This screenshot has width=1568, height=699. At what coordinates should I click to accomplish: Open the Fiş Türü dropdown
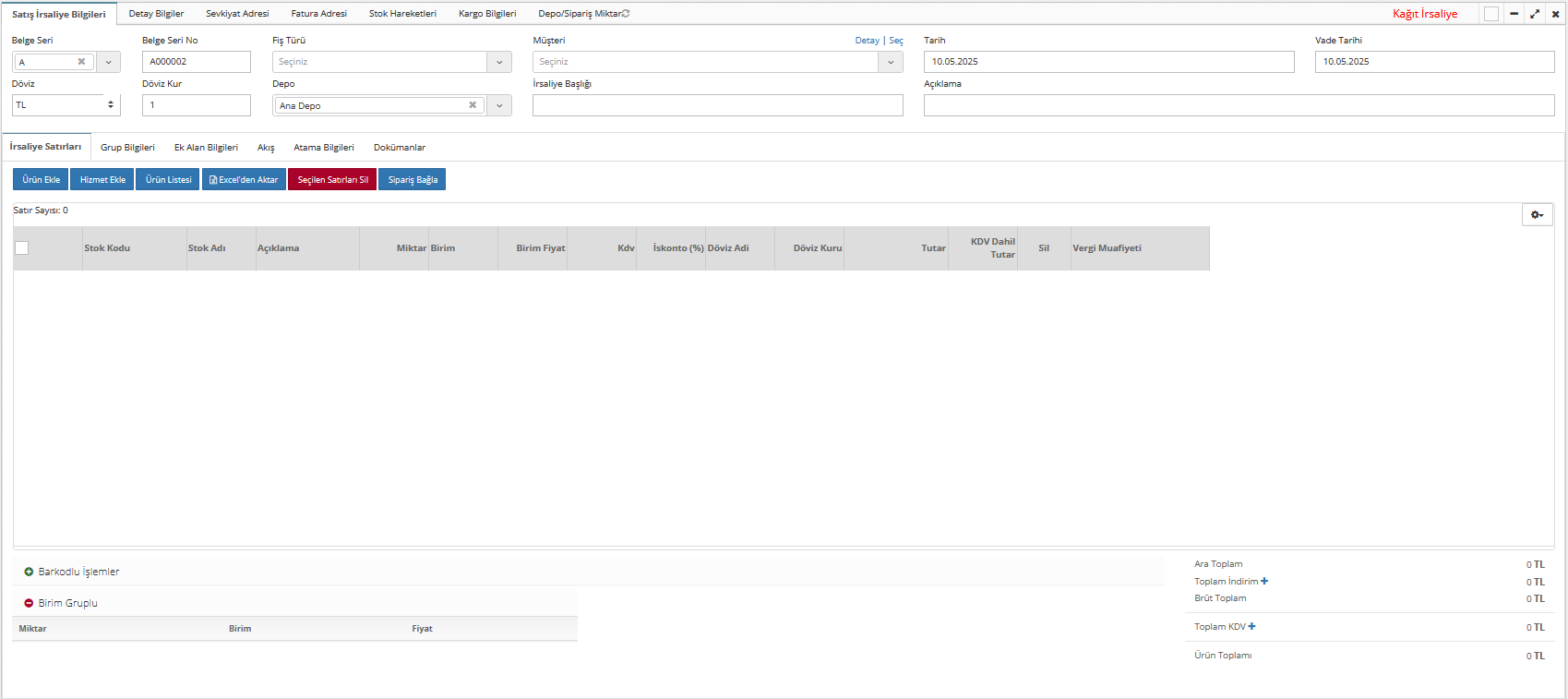(499, 62)
